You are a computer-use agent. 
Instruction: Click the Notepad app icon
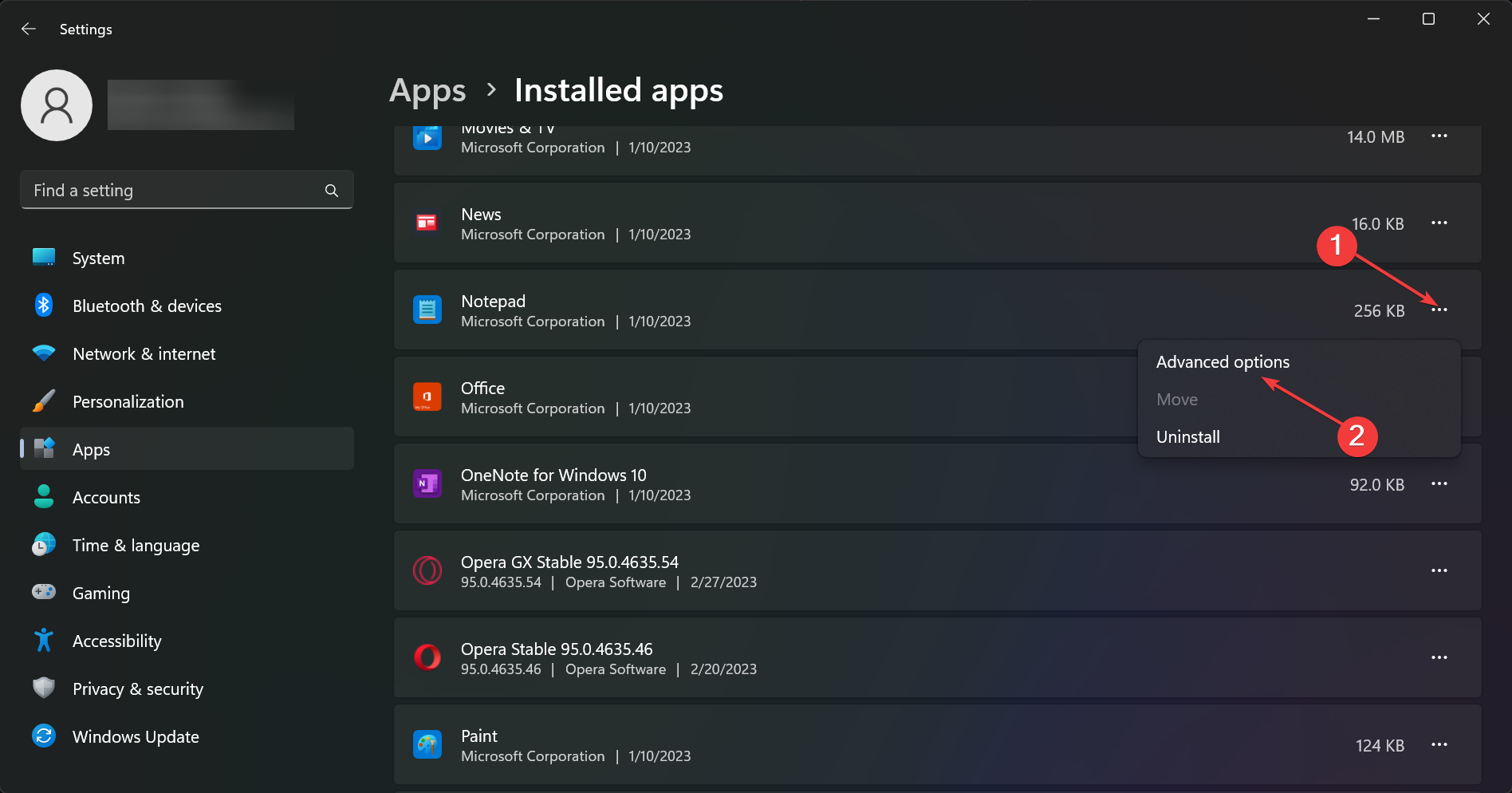click(x=427, y=310)
